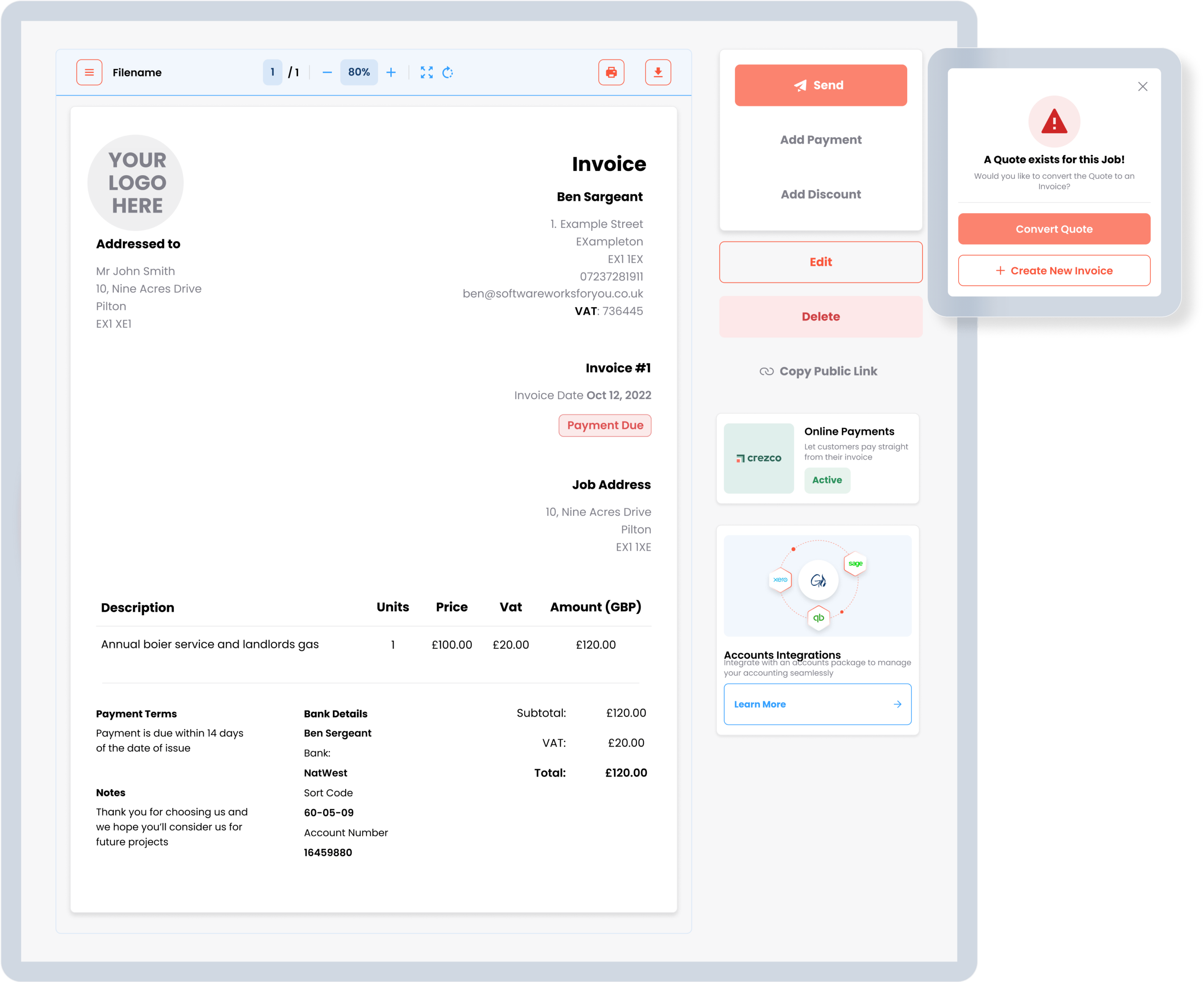Delete the invoice
Screen dimensions: 1204x982
point(821,317)
